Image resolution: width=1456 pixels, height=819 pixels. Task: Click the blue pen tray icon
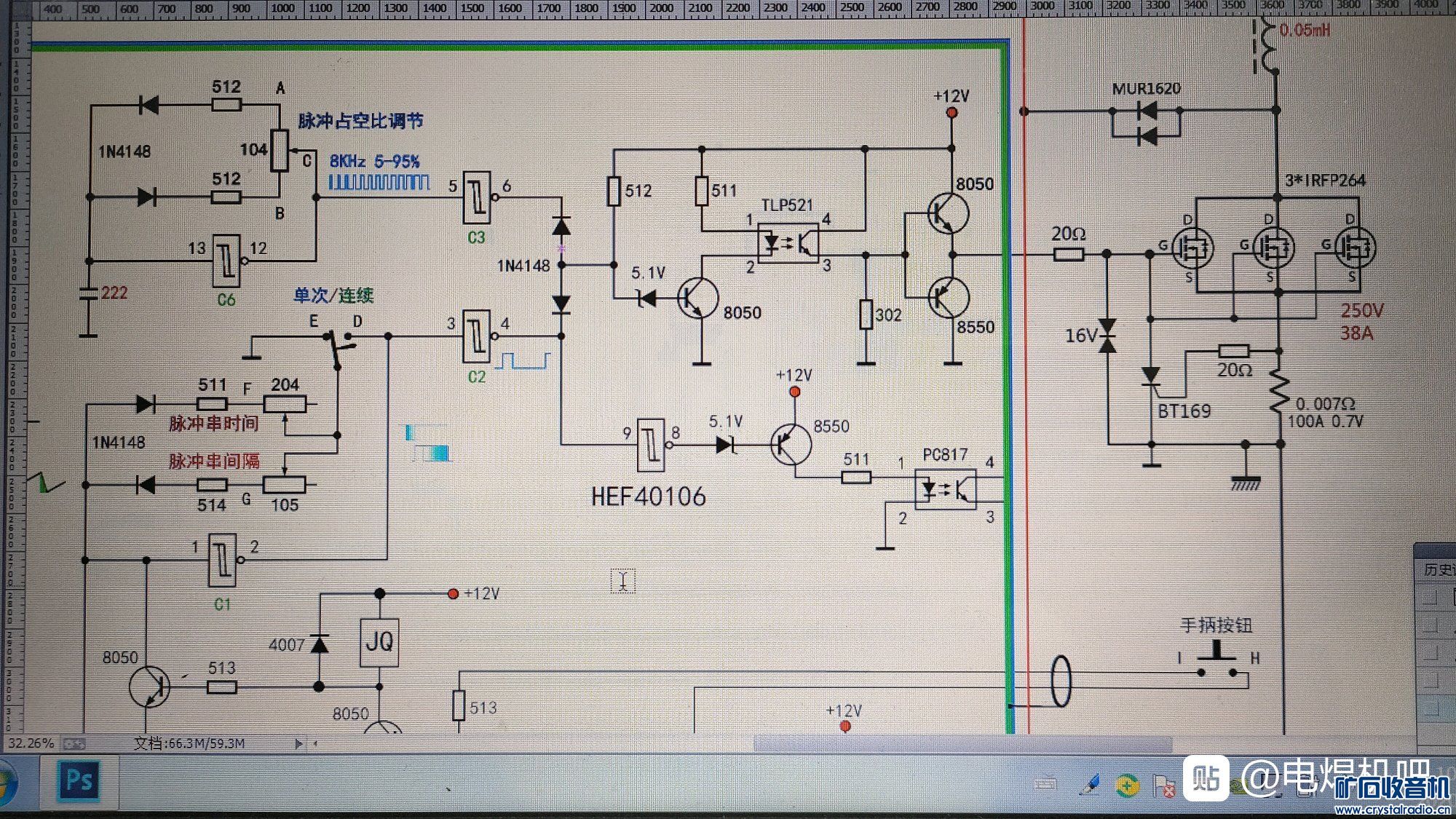tap(1090, 784)
